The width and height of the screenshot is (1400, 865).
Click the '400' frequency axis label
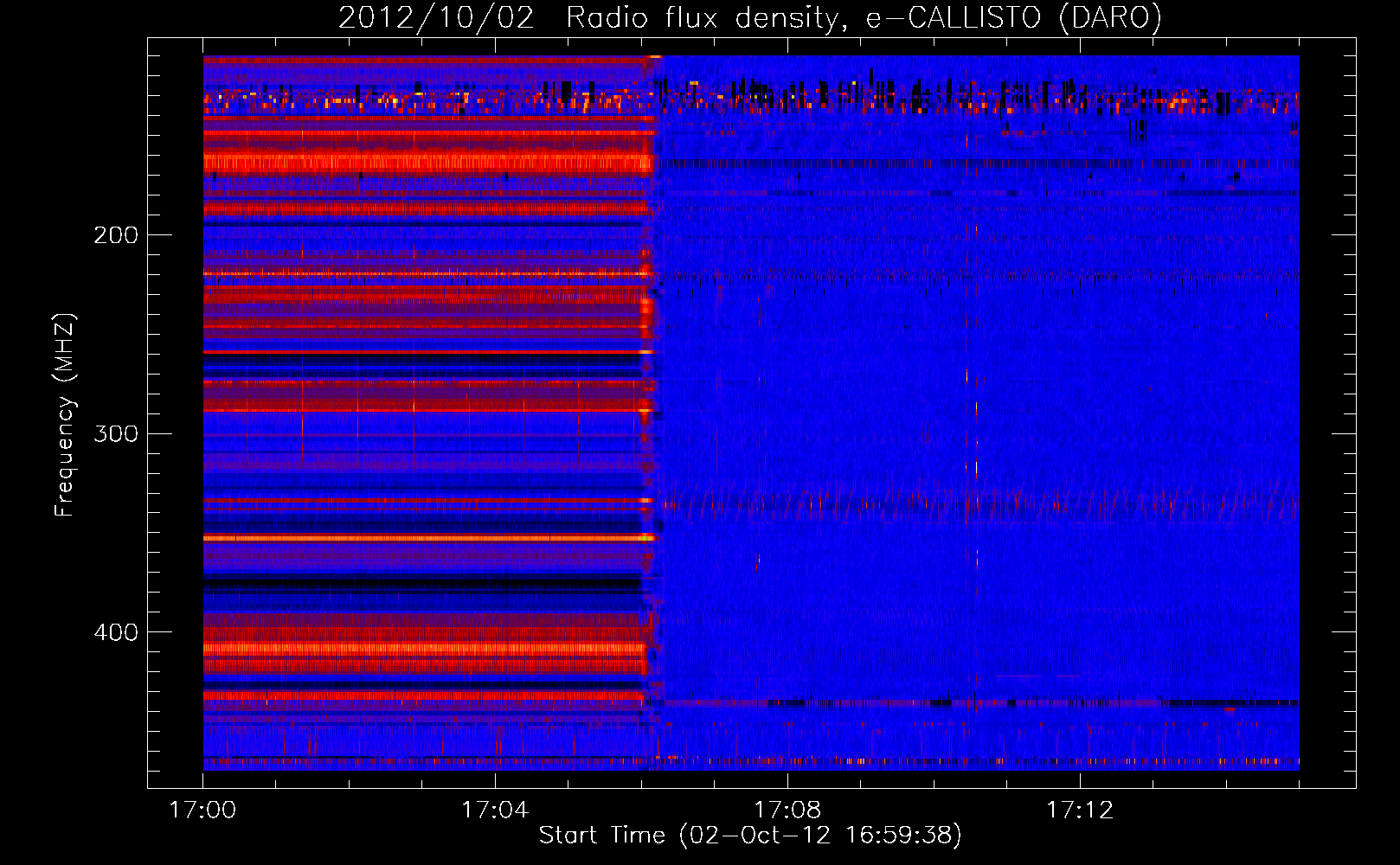[x=116, y=632]
